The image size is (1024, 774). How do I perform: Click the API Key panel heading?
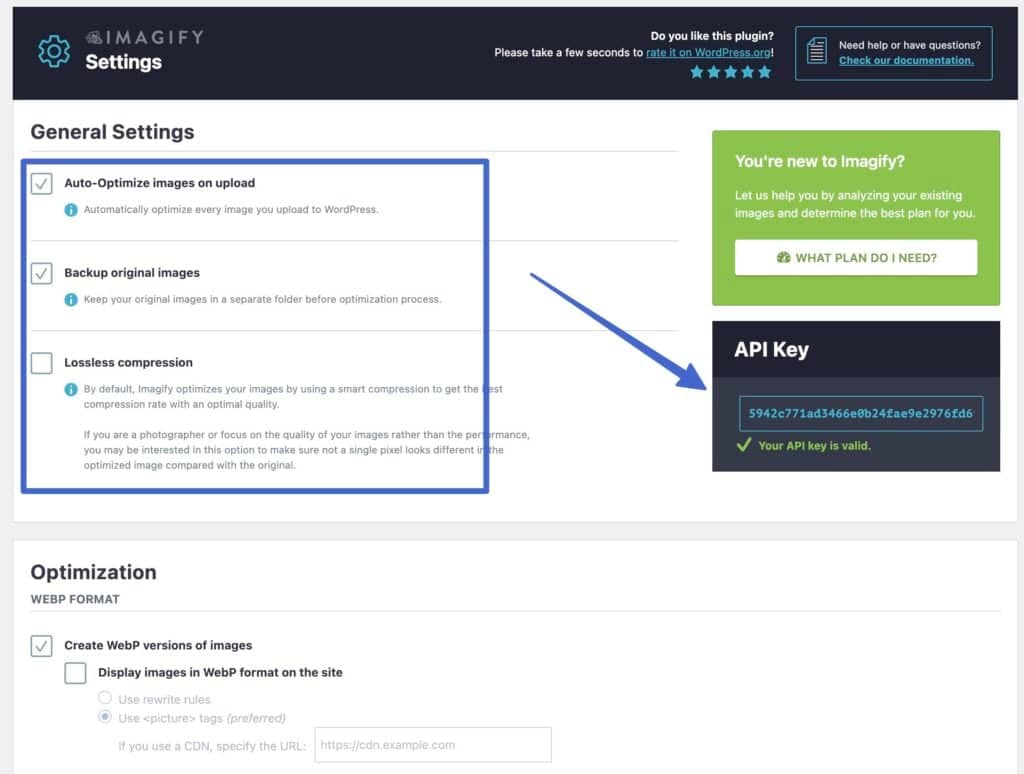[x=771, y=349]
